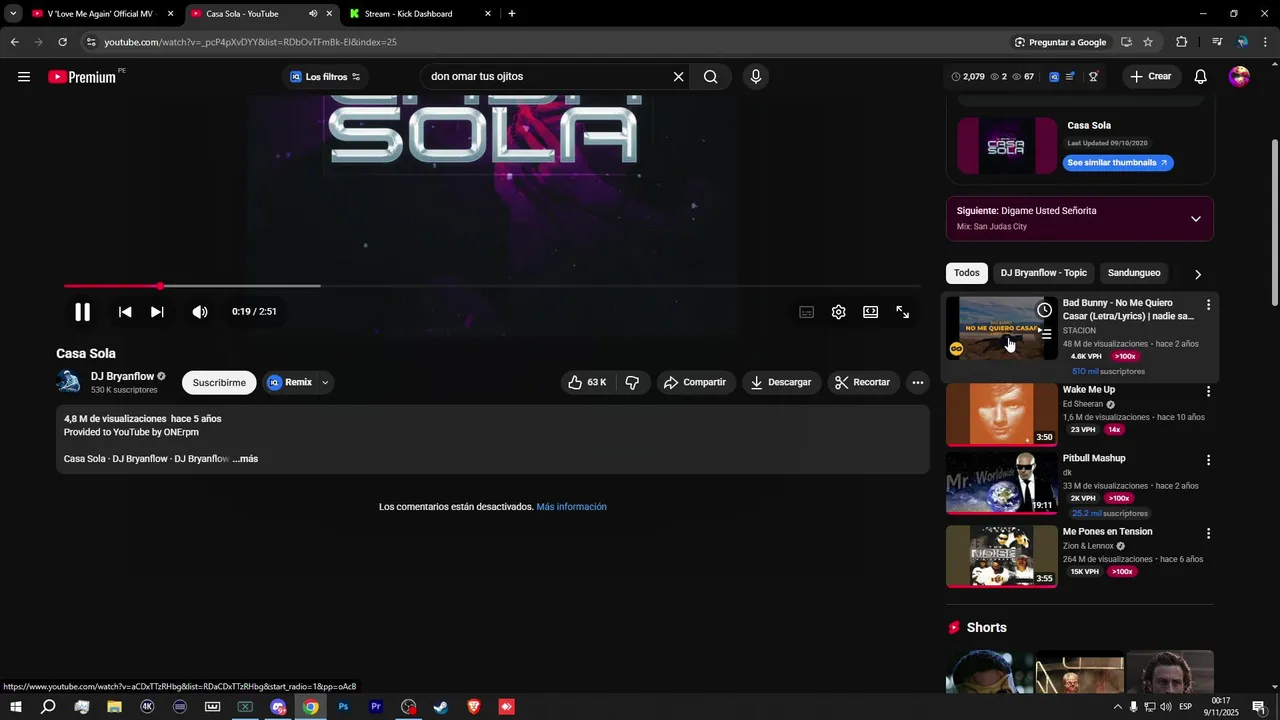Open Chrome media controls icon
The height and width of the screenshot is (720, 1280).
pyautogui.click(x=1217, y=42)
